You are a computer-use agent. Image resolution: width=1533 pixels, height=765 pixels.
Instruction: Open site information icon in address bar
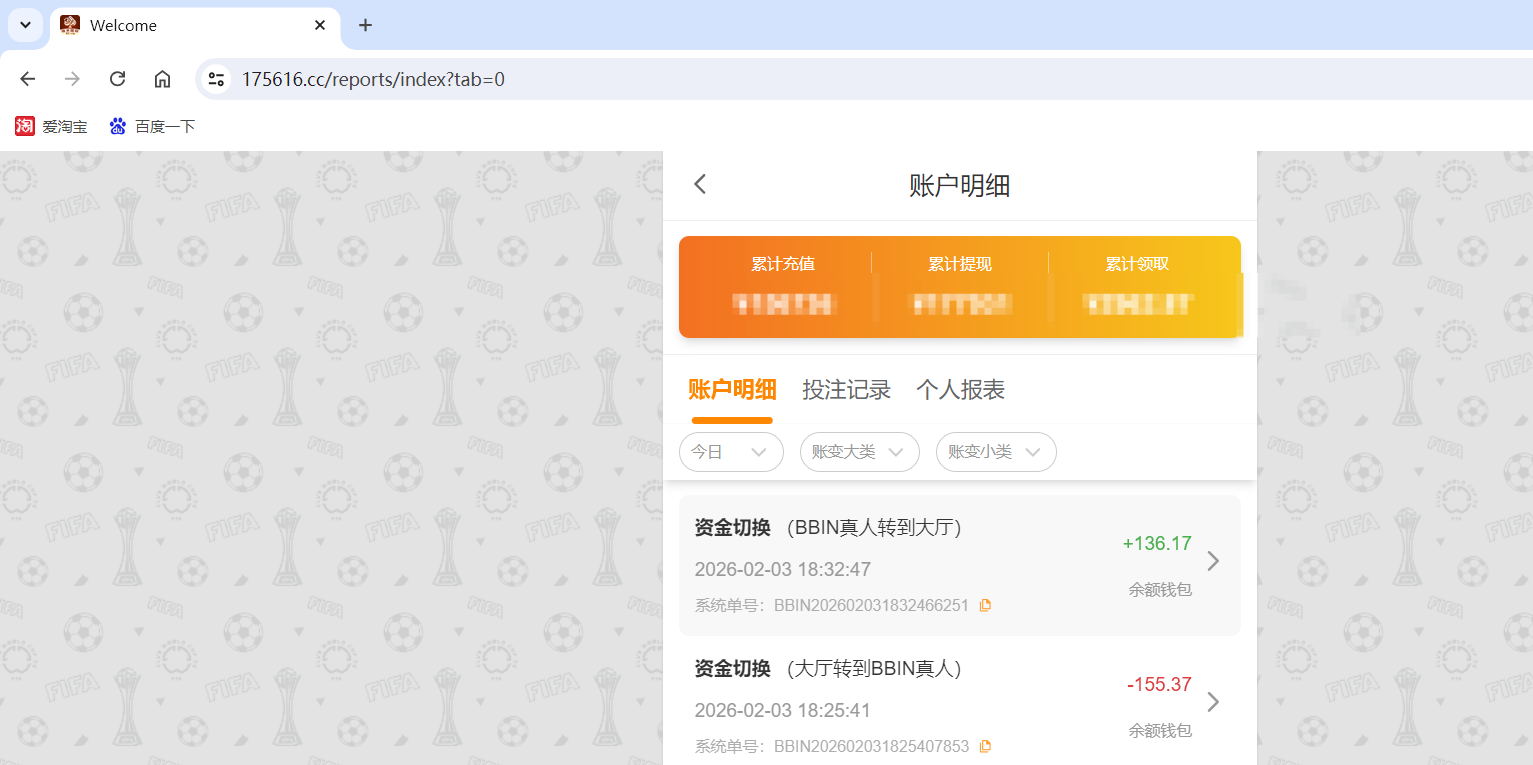(x=216, y=78)
